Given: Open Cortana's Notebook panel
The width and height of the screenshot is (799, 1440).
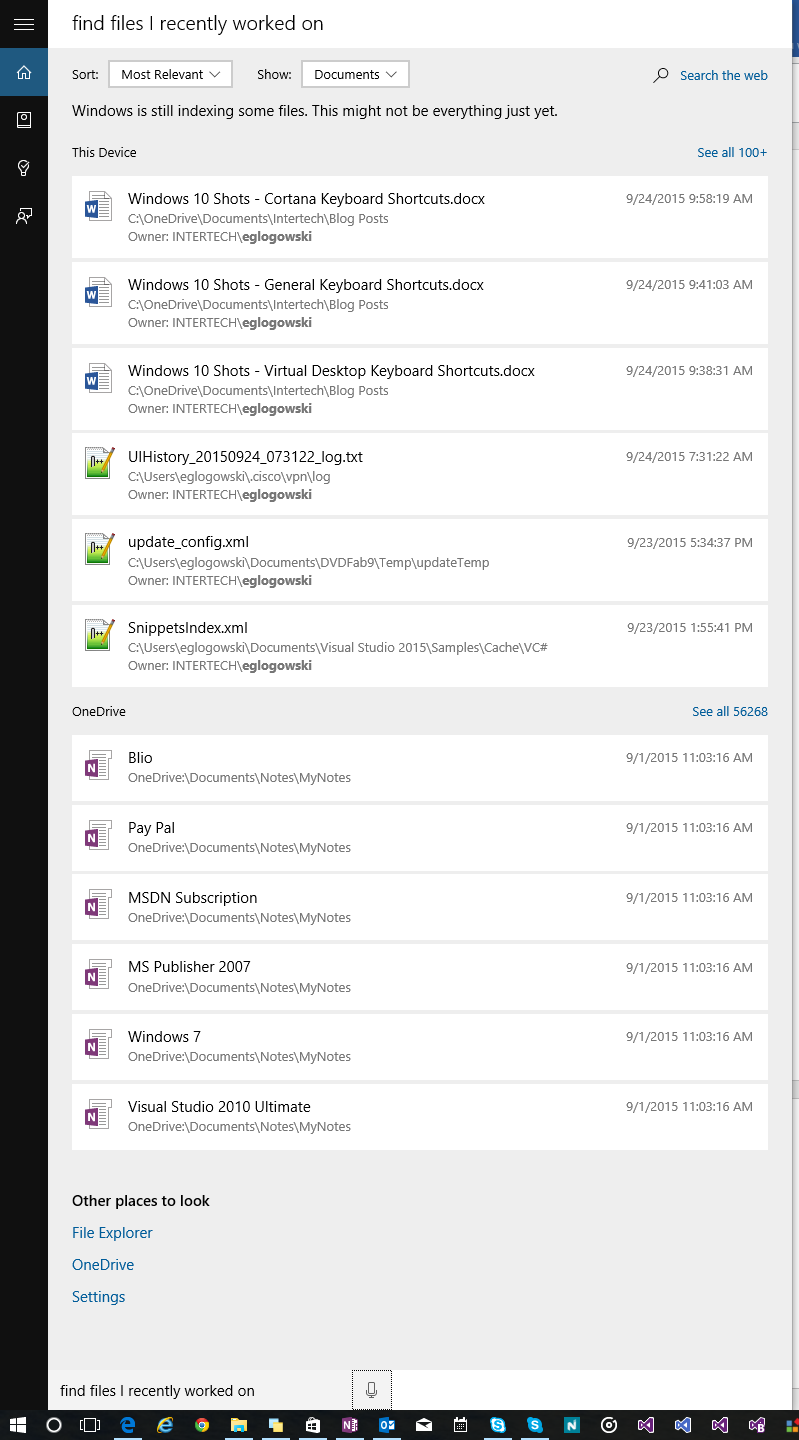Looking at the screenshot, I should [24, 119].
